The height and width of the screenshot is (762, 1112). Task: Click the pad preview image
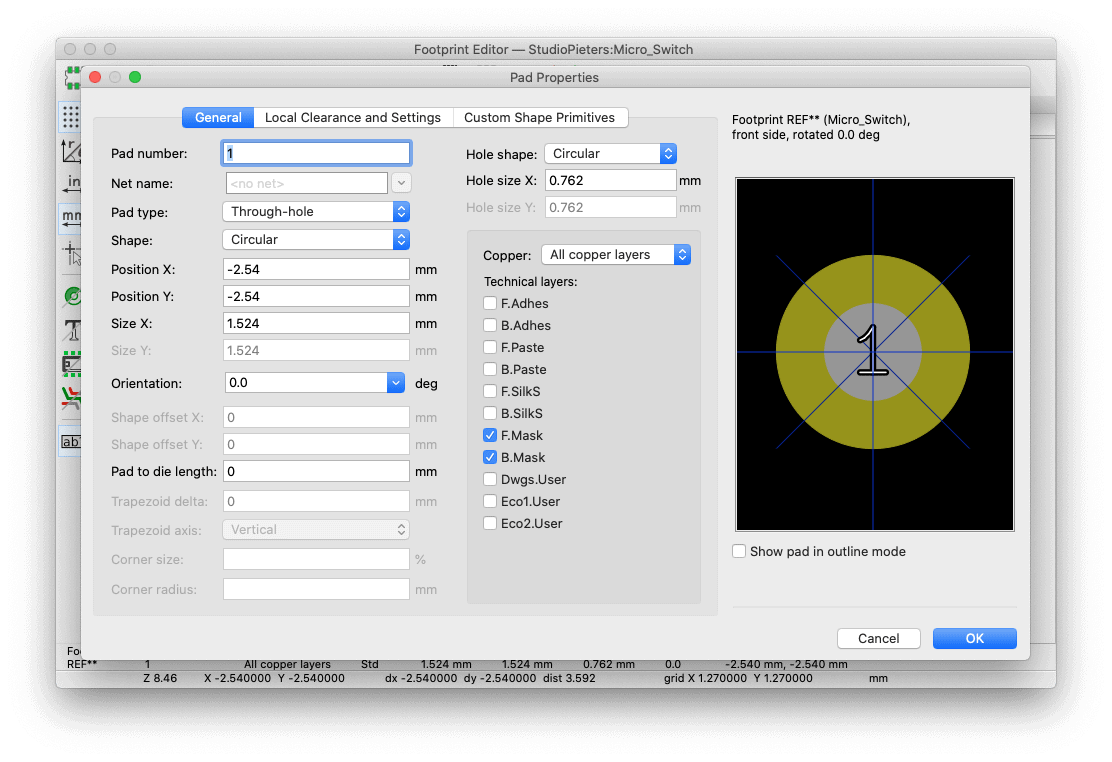[x=874, y=354]
